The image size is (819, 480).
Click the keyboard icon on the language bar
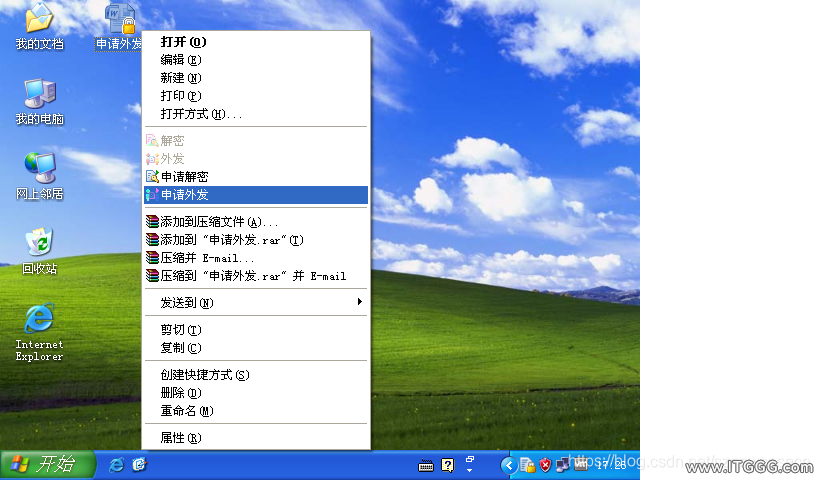tap(426, 465)
